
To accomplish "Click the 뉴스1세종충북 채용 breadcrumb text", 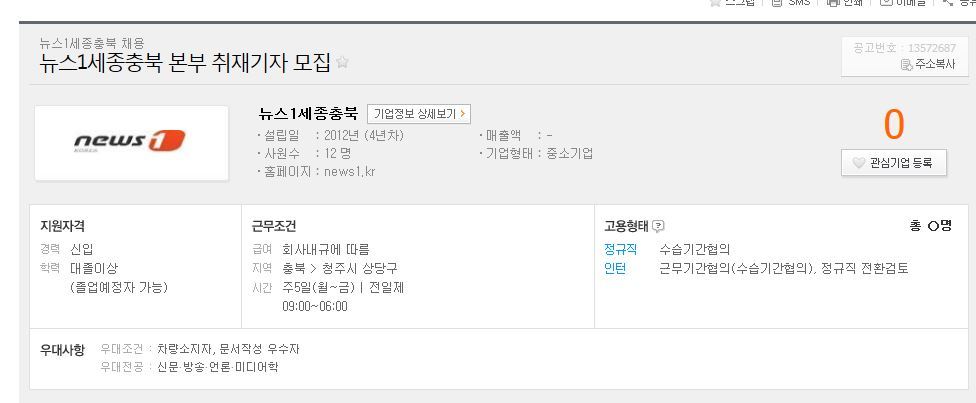I will click(x=91, y=42).
